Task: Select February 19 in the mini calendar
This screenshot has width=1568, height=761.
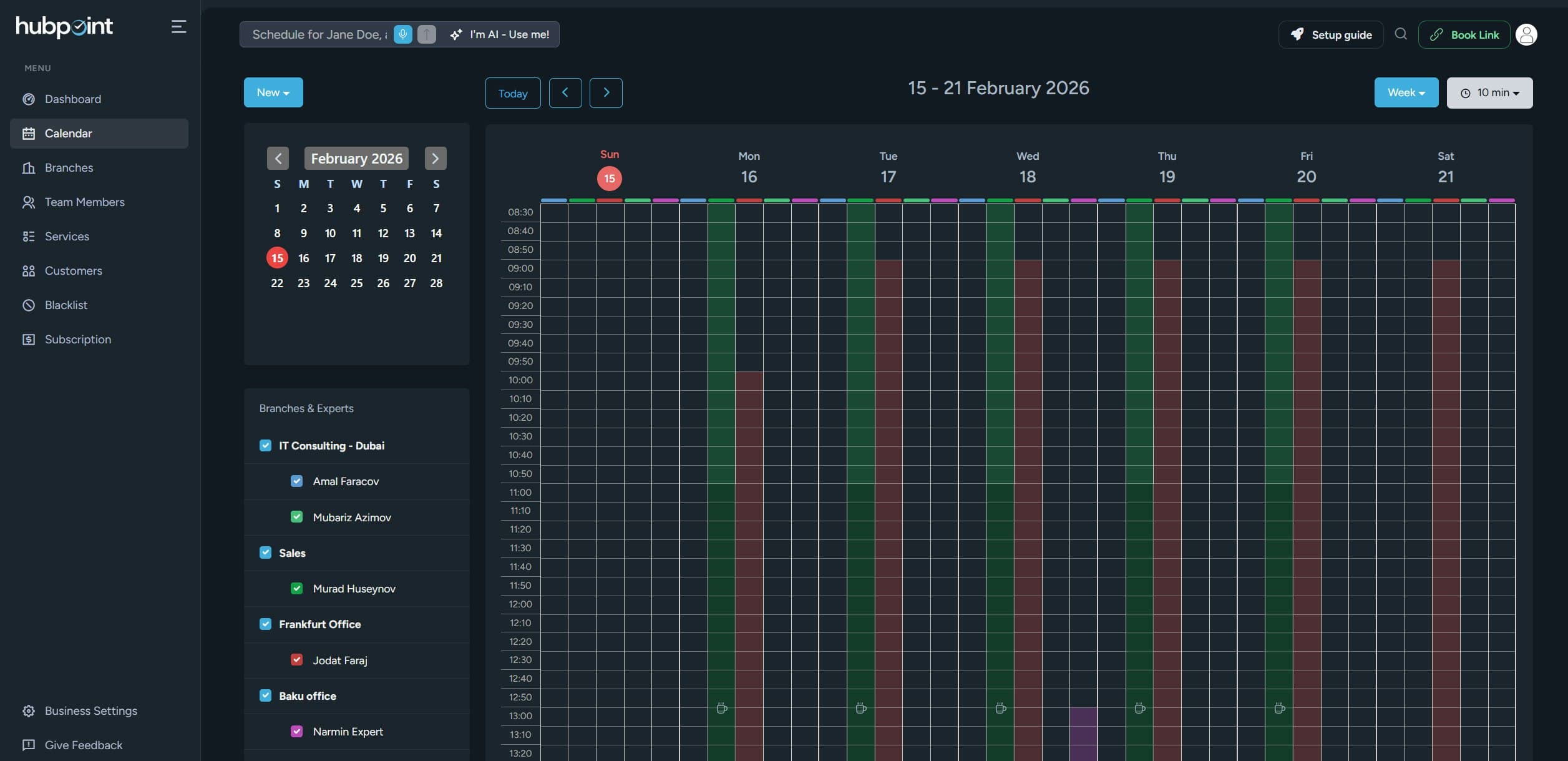Action: pyautogui.click(x=382, y=258)
